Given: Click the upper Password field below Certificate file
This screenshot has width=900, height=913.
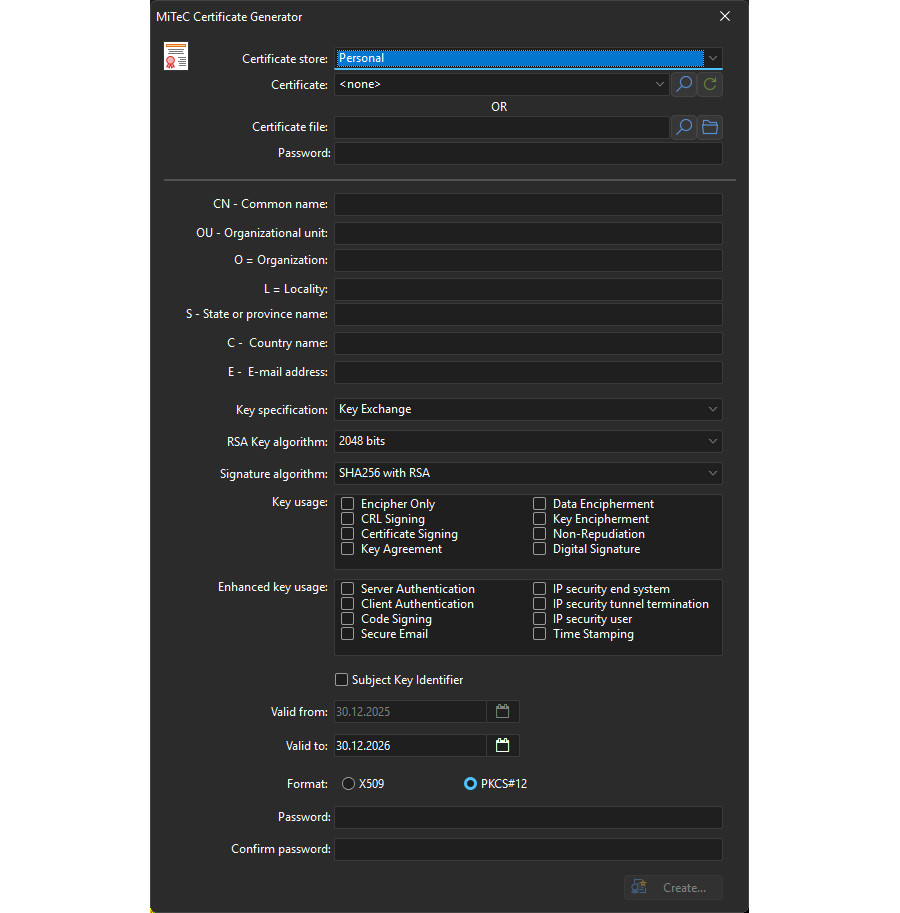Looking at the screenshot, I should pos(529,154).
